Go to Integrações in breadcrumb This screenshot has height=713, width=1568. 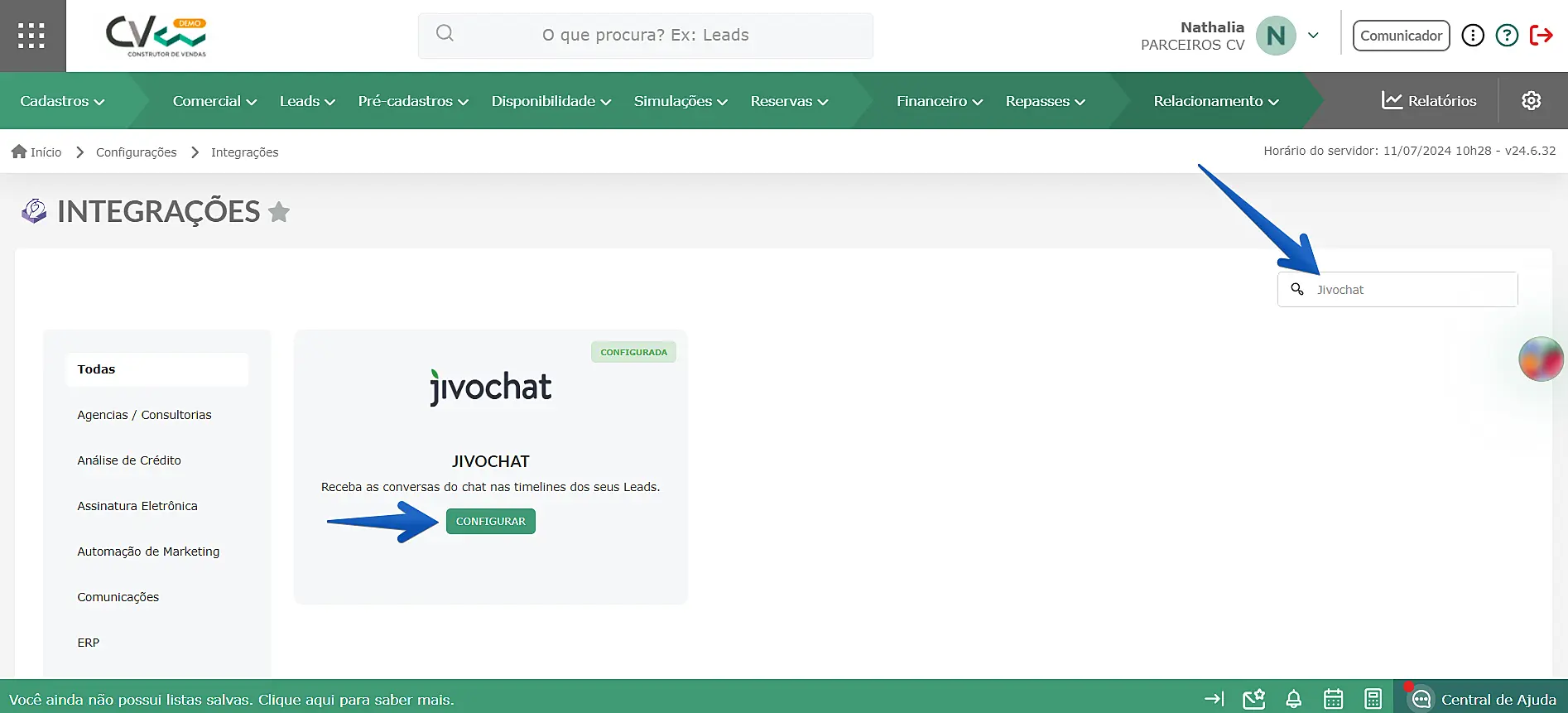coord(245,152)
